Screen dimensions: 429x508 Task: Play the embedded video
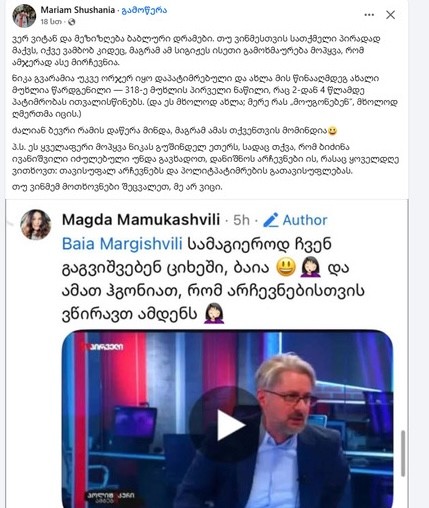click(230, 425)
